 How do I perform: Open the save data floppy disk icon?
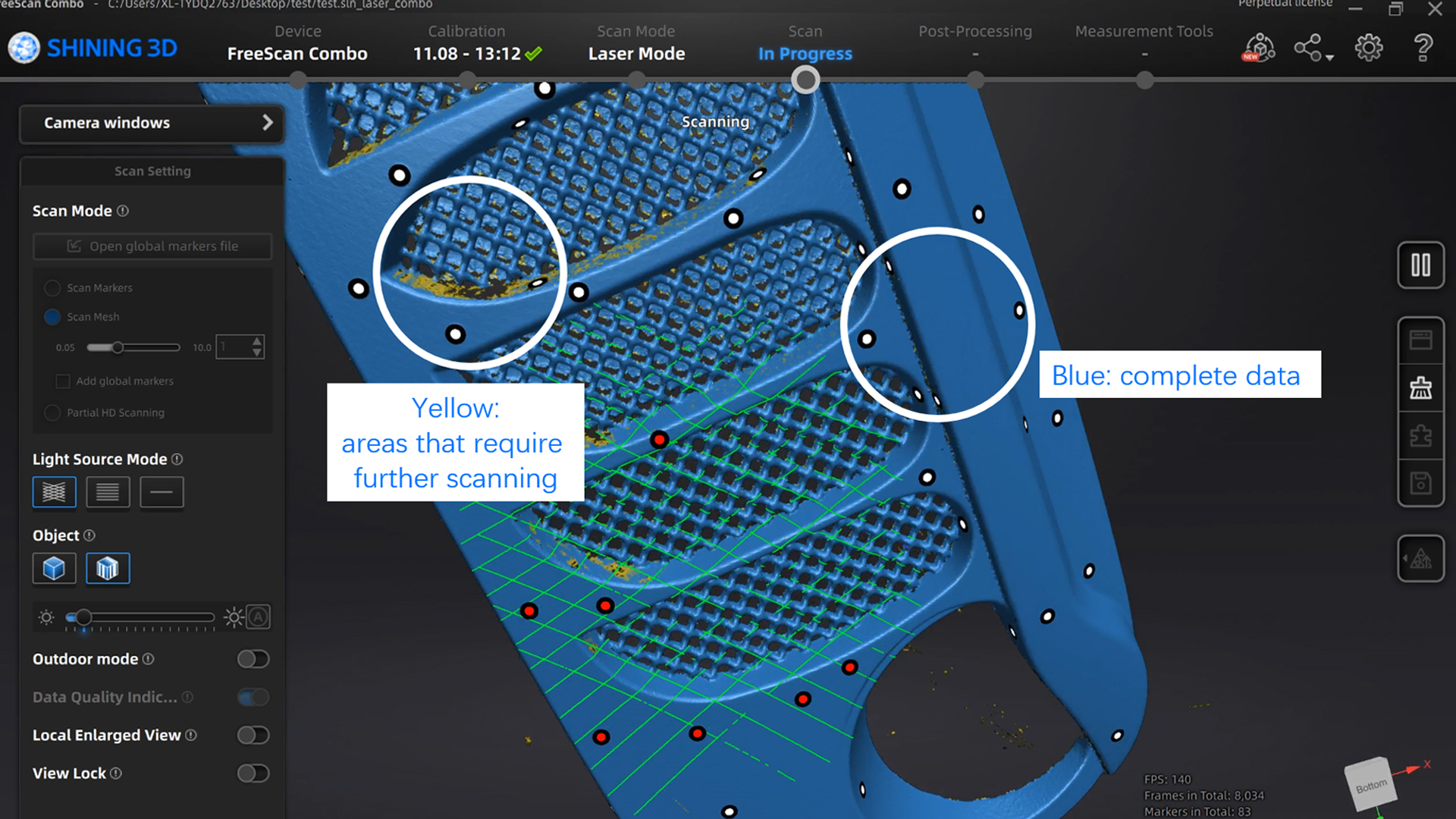(1421, 483)
